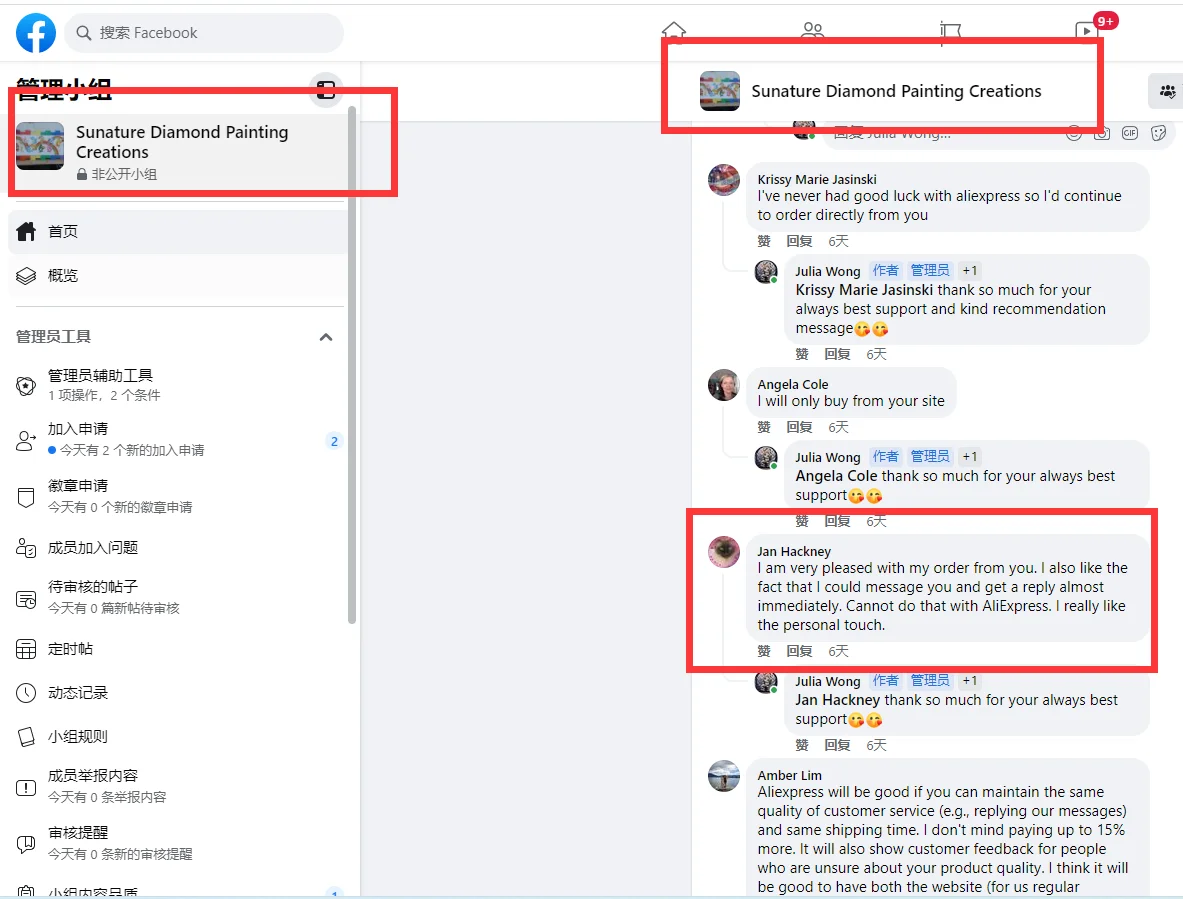This screenshot has width=1183, height=899.
Task: Click the badge shield icon beside 徽章申请
Action: tap(26, 498)
